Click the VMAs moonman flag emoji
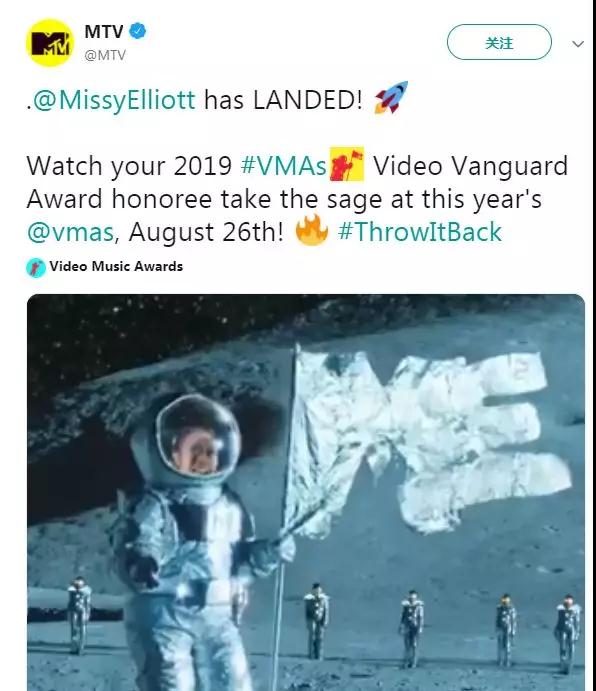This screenshot has height=691, width=596. (347, 164)
